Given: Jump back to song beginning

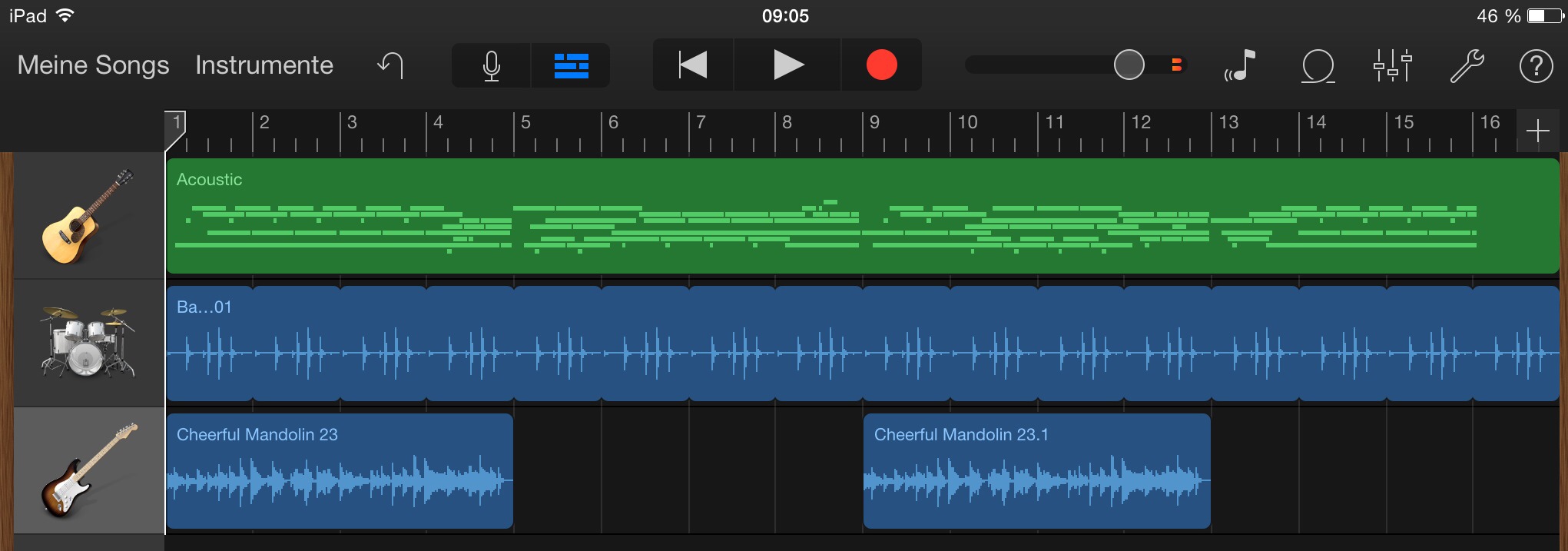Looking at the screenshot, I should [x=693, y=65].
